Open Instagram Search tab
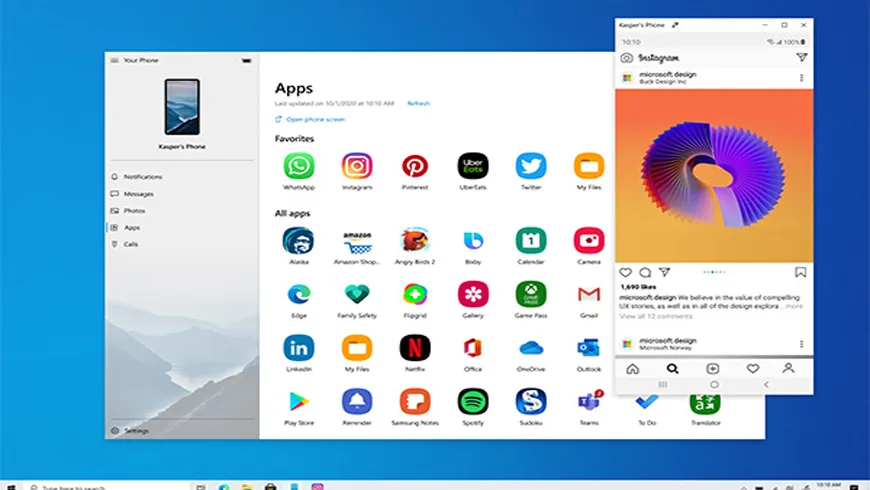Viewport: 870px width, 490px height. [x=672, y=369]
